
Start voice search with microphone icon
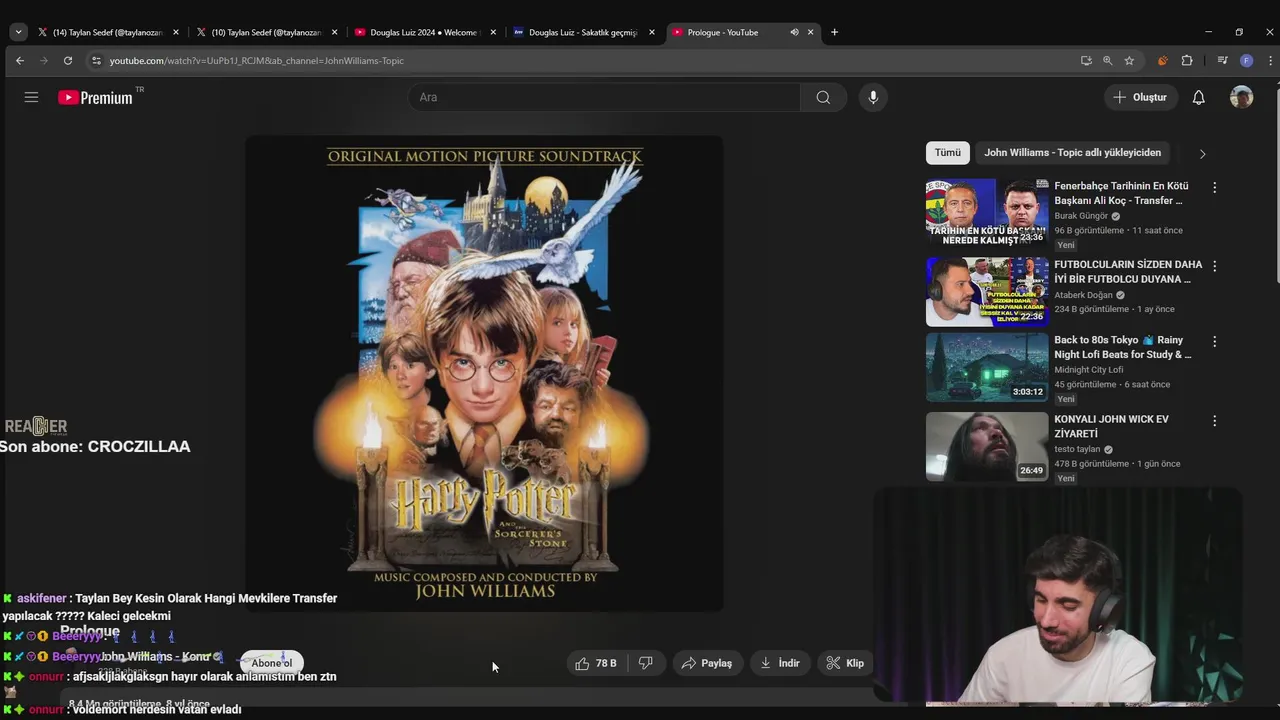(873, 97)
